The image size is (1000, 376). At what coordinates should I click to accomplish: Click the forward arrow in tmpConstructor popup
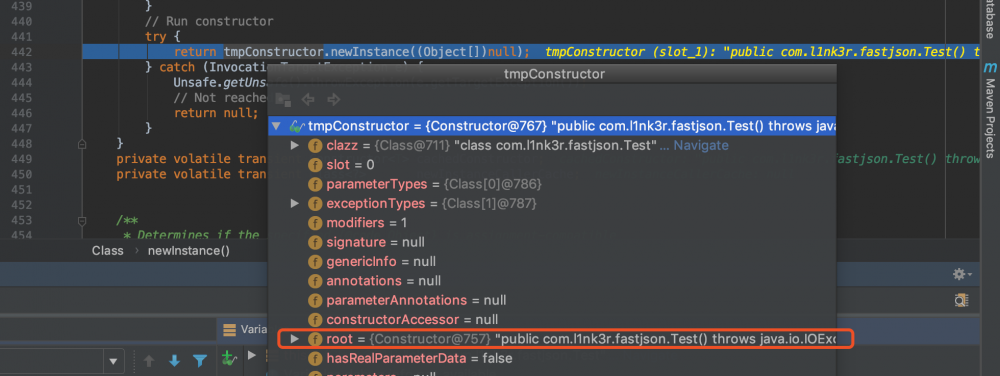pos(333,99)
